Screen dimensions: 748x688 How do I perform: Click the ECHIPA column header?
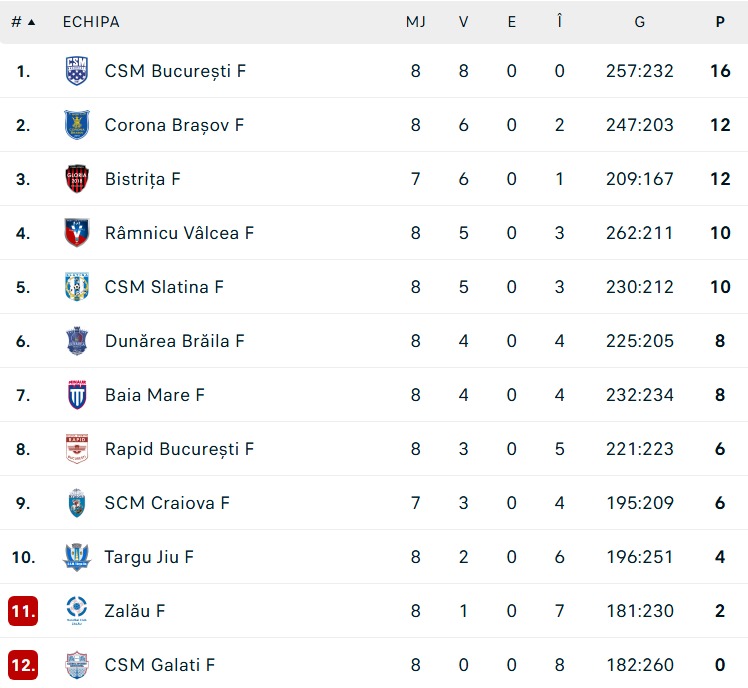pyautogui.click(x=91, y=22)
